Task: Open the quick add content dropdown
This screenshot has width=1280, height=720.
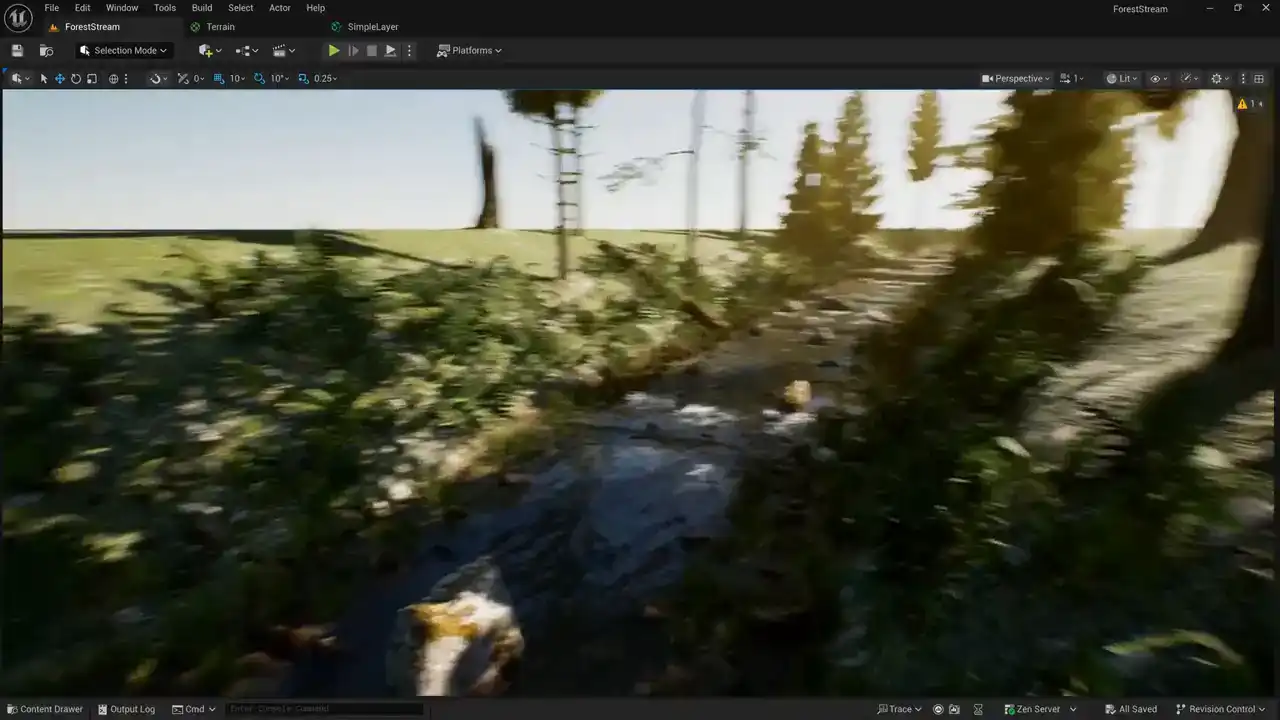Action: 210,50
